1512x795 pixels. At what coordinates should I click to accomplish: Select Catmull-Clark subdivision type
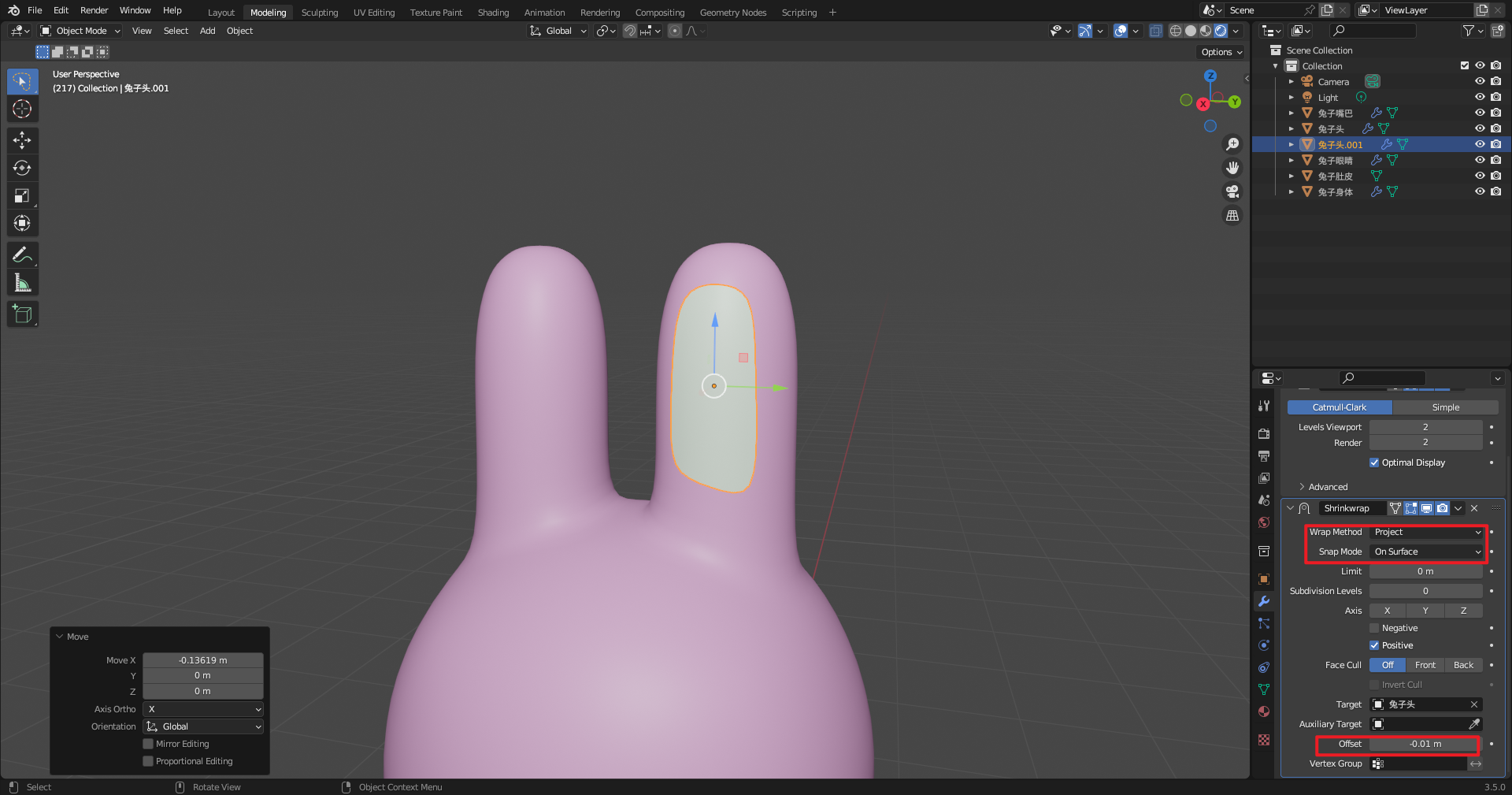point(1340,407)
